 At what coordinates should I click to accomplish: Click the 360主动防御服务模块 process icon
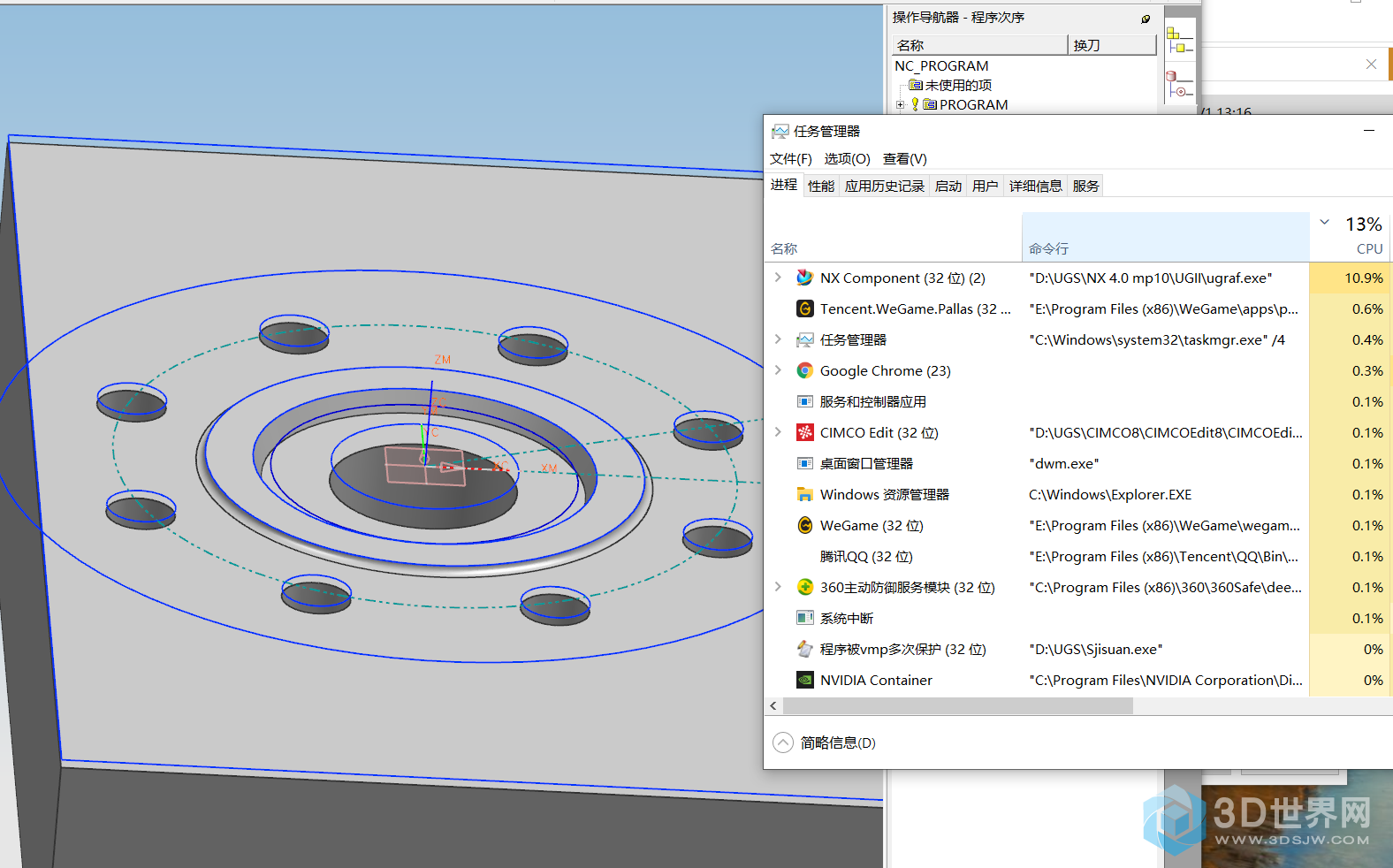click(x=804, y=587)
